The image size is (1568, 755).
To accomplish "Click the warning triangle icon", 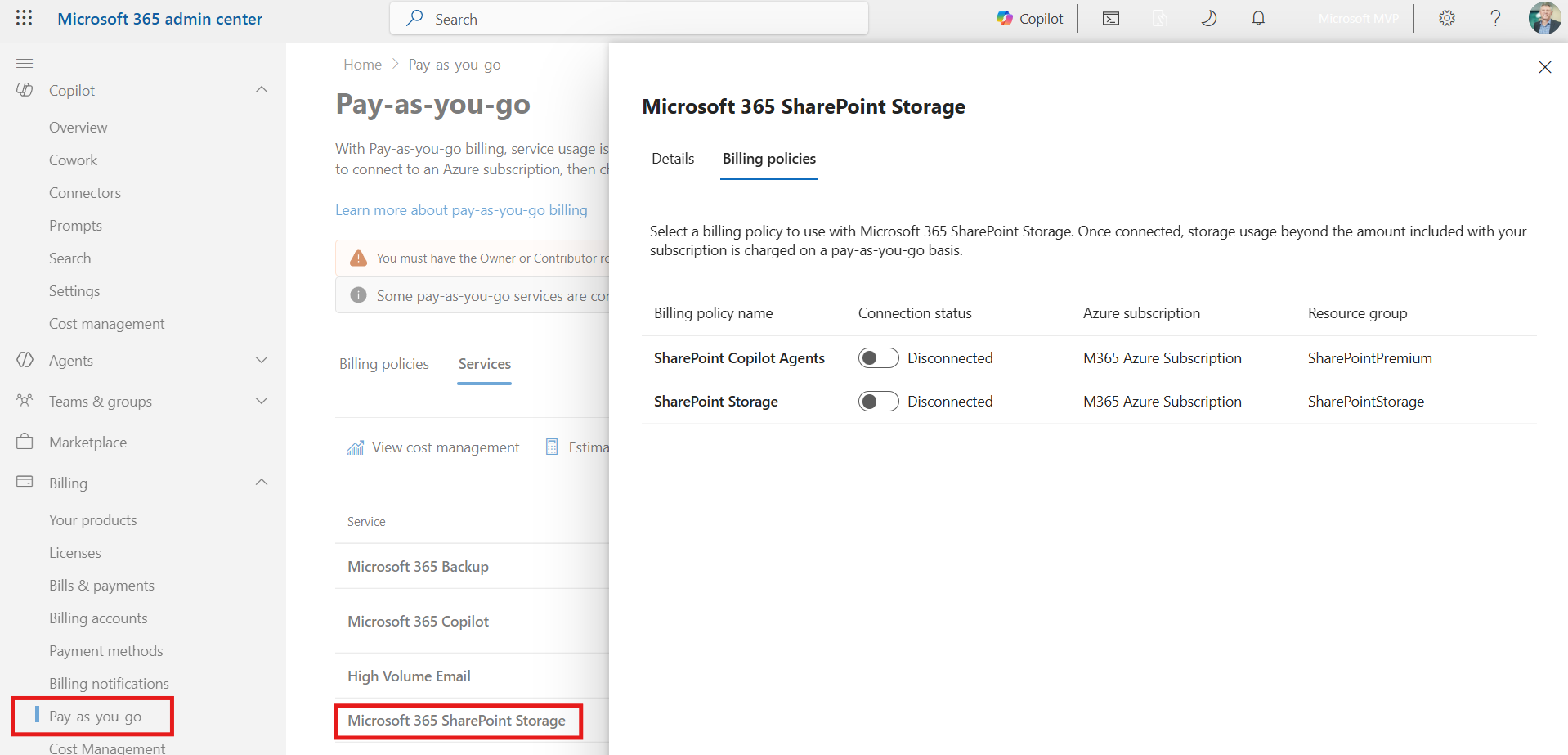I will pyautogui.click(x=358, y=258).
